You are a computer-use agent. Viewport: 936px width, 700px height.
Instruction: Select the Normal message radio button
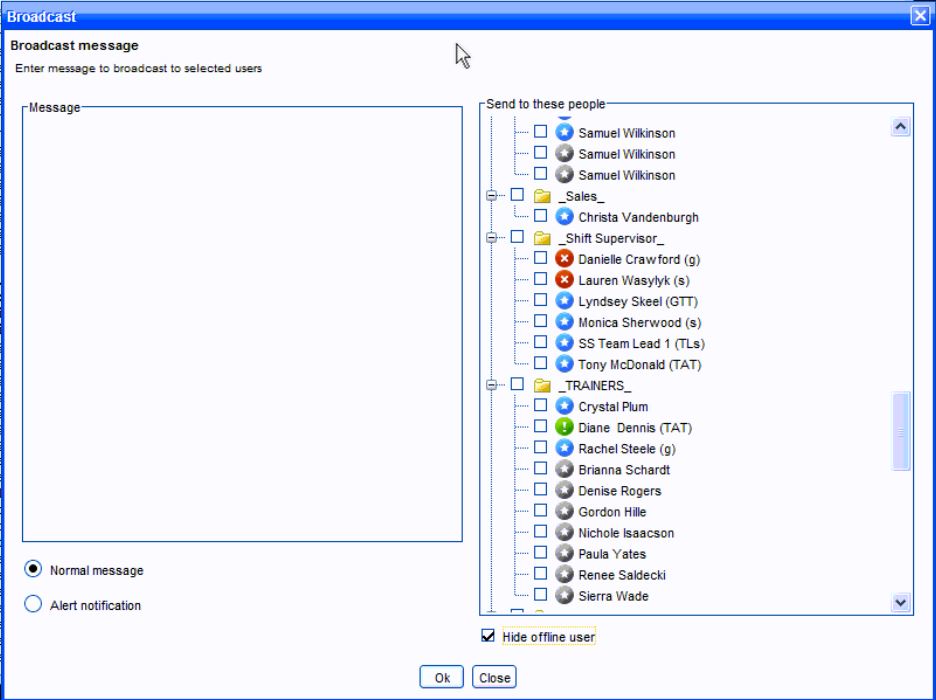[33, 569]
